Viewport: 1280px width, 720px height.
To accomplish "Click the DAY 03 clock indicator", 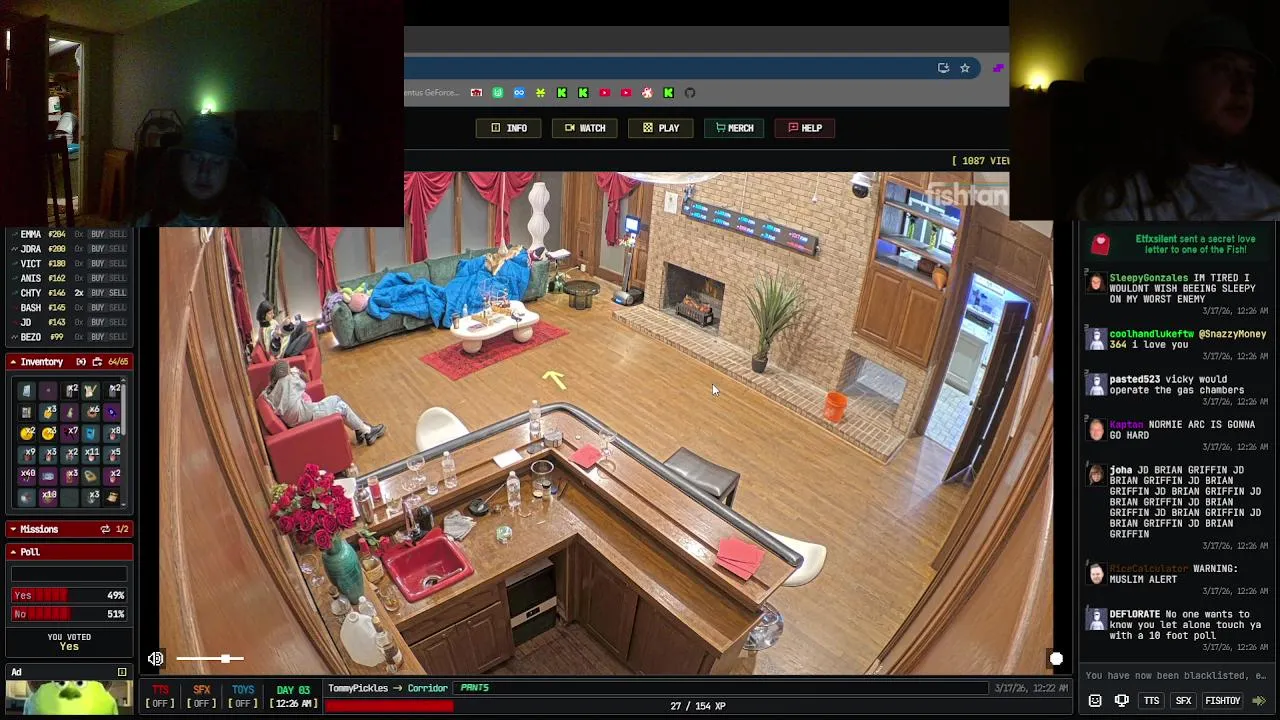I will (293, 697).
